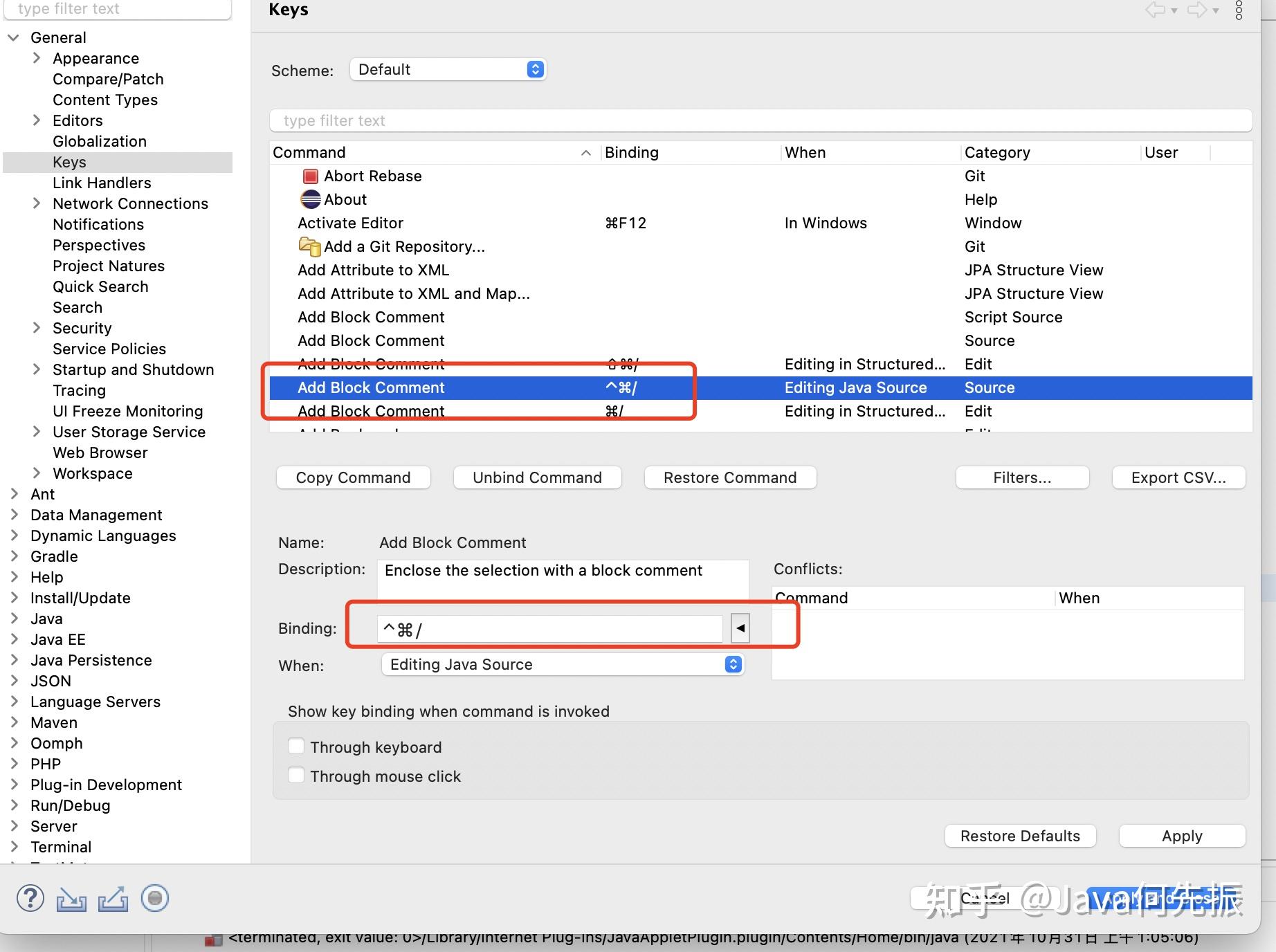1276x952 pixels.
Task: Sort by the Category column header
Action: tap(1050, 152)
